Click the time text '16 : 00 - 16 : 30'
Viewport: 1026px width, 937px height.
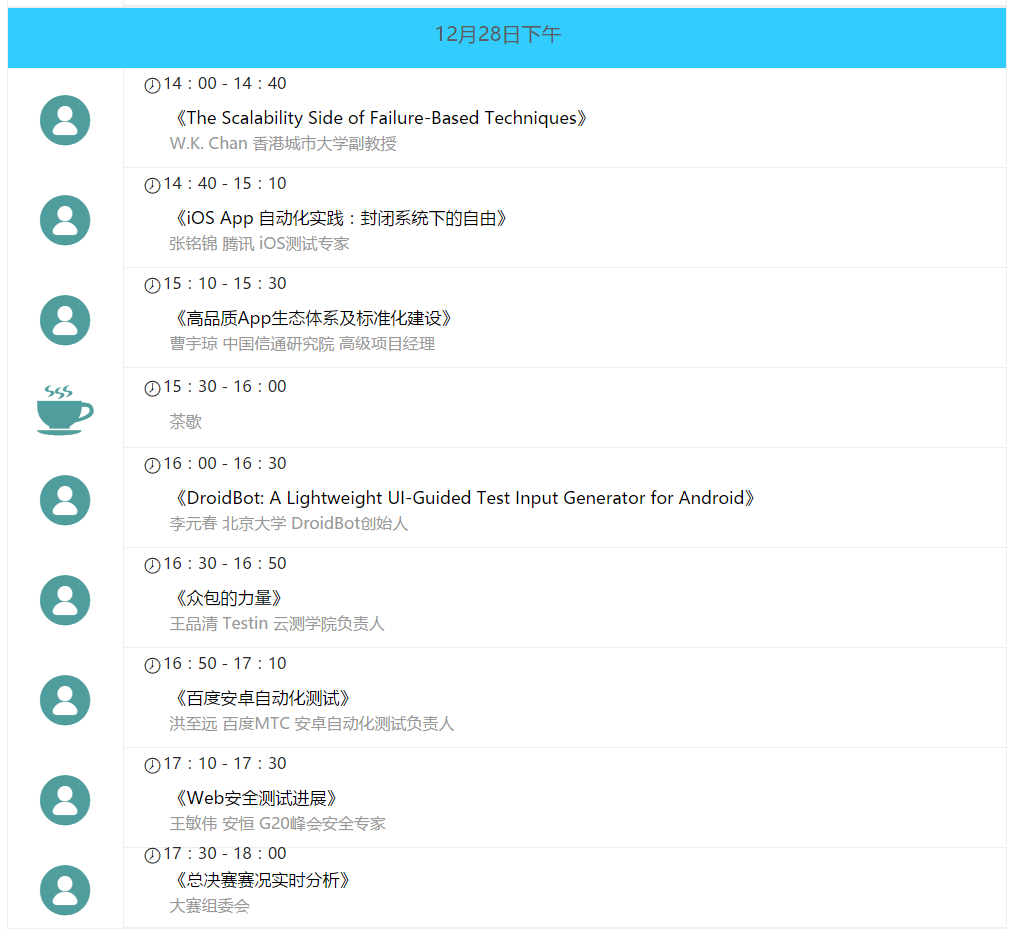[225, 464]
